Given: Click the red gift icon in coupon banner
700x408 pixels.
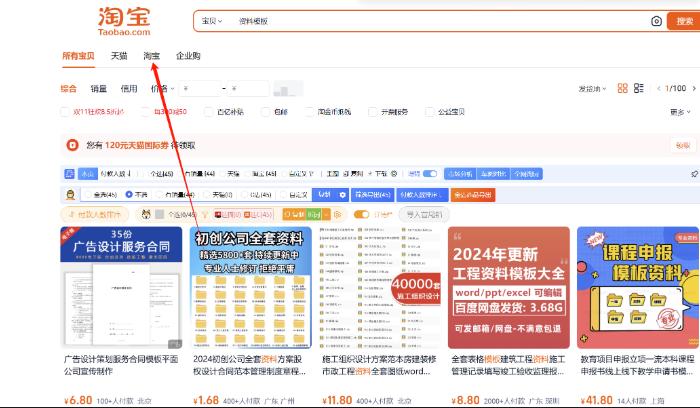Looking at the screenshot, I should tap(71, 145).
